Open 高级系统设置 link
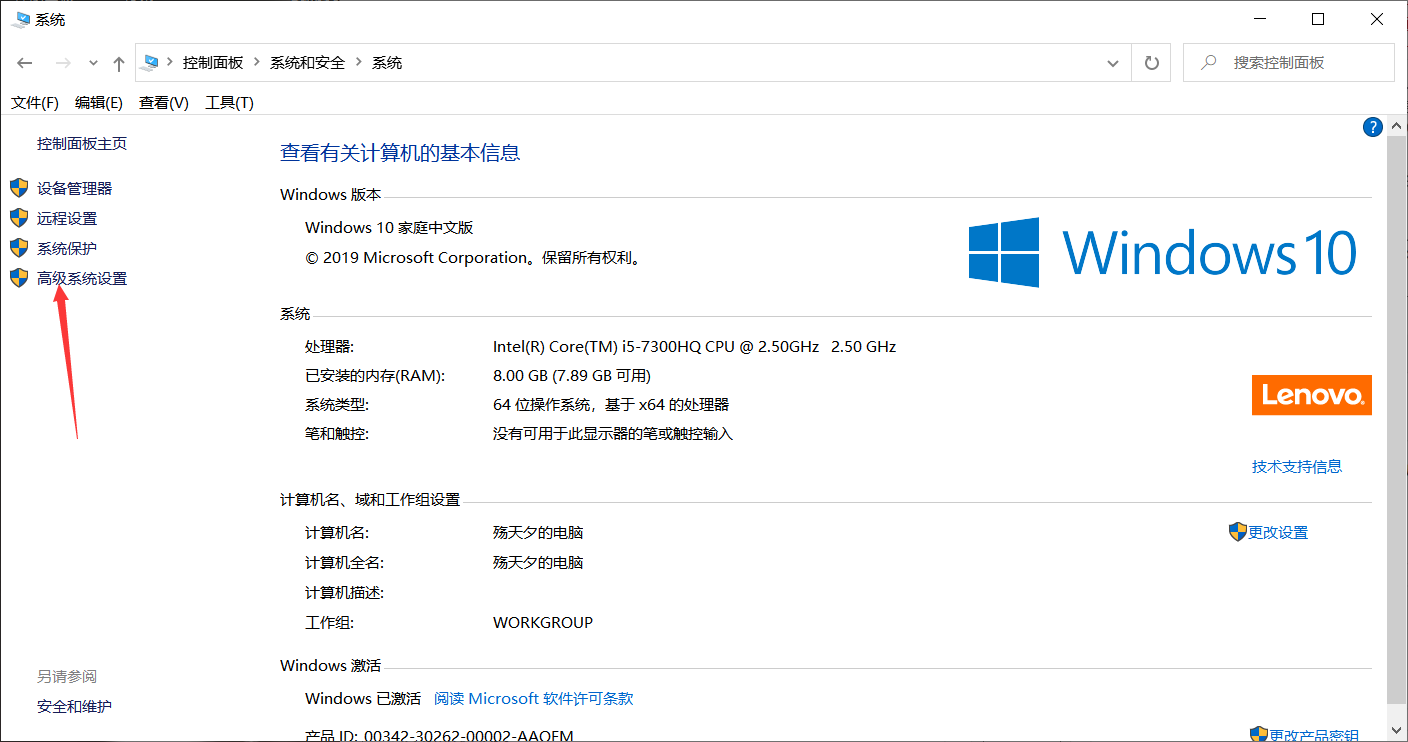The image size is (1408, 742). 82,279
